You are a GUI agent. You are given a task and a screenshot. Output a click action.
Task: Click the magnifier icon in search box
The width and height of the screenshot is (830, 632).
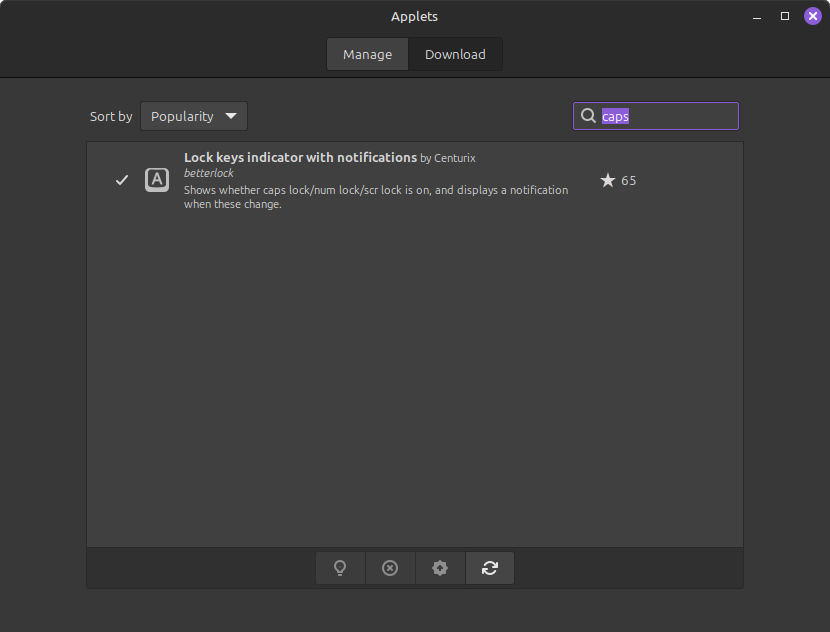pos(588,116)
